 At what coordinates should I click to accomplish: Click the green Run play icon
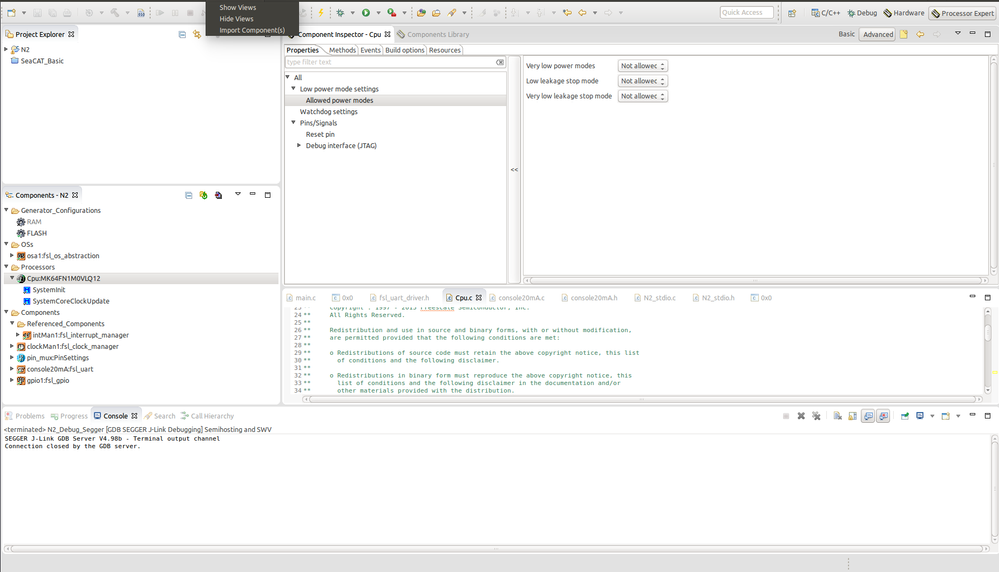(366, 13)
